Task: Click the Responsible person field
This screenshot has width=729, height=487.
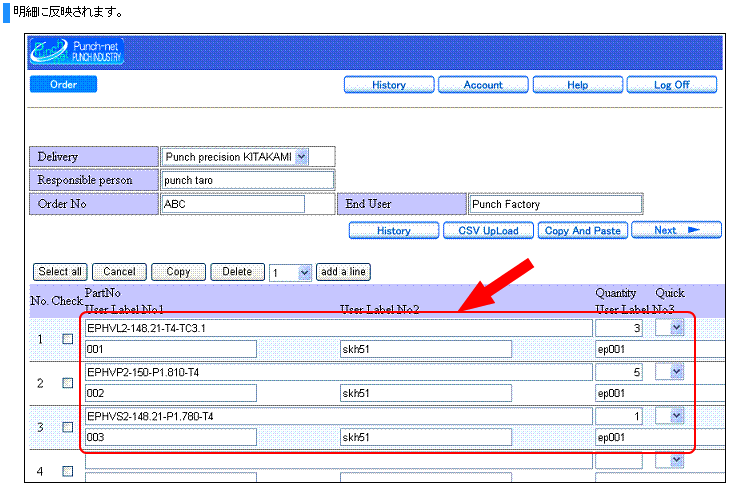Action: point(248,180)
